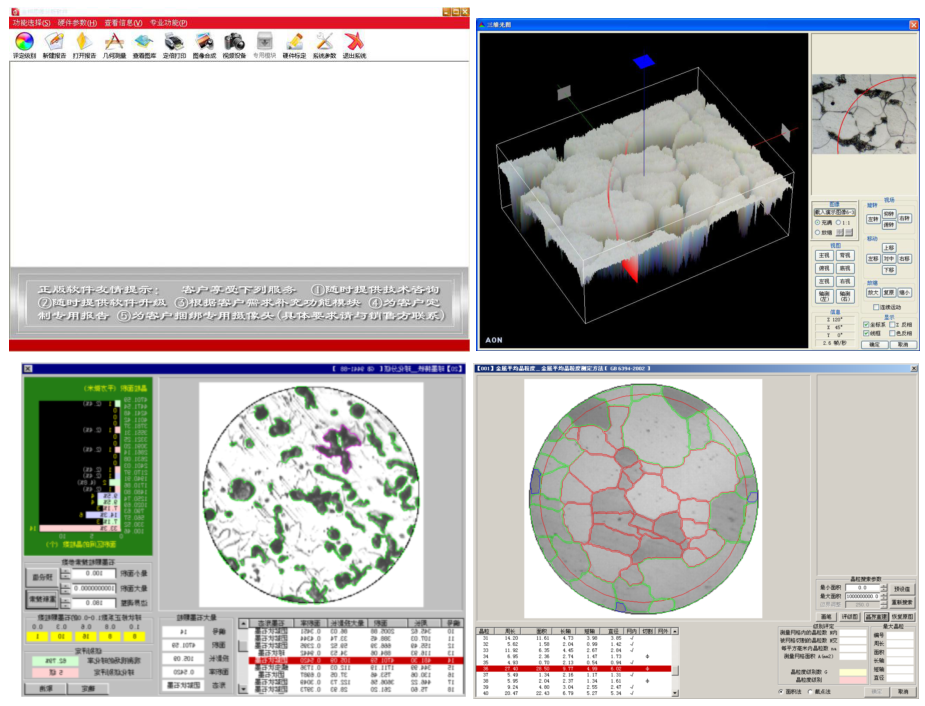The width and height of the screenshot is (925, 706).
Task: Open the 系统参数 settings icon
Action: [x=324, y=42]
